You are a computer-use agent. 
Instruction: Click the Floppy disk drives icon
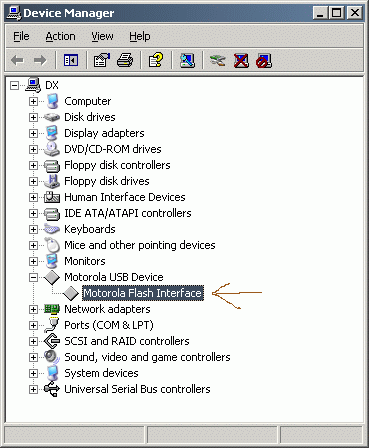[52, 181]
